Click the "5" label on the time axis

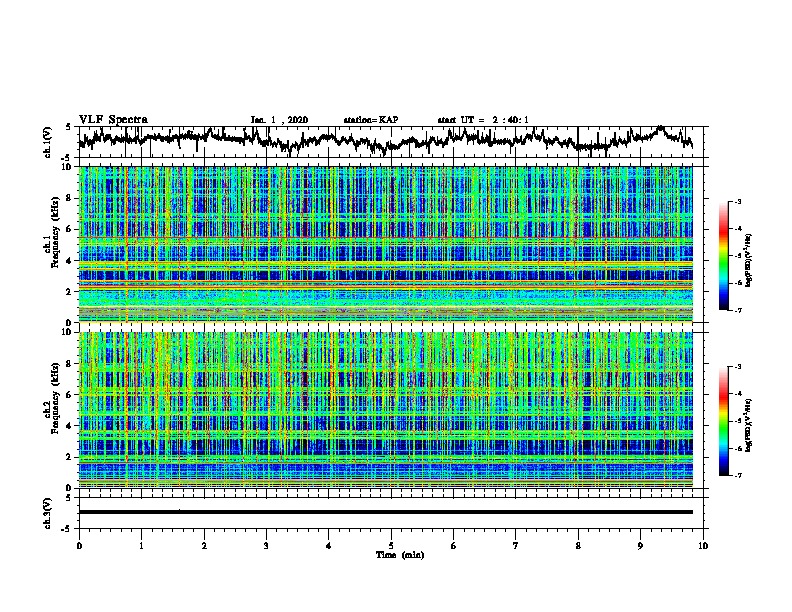391,545
